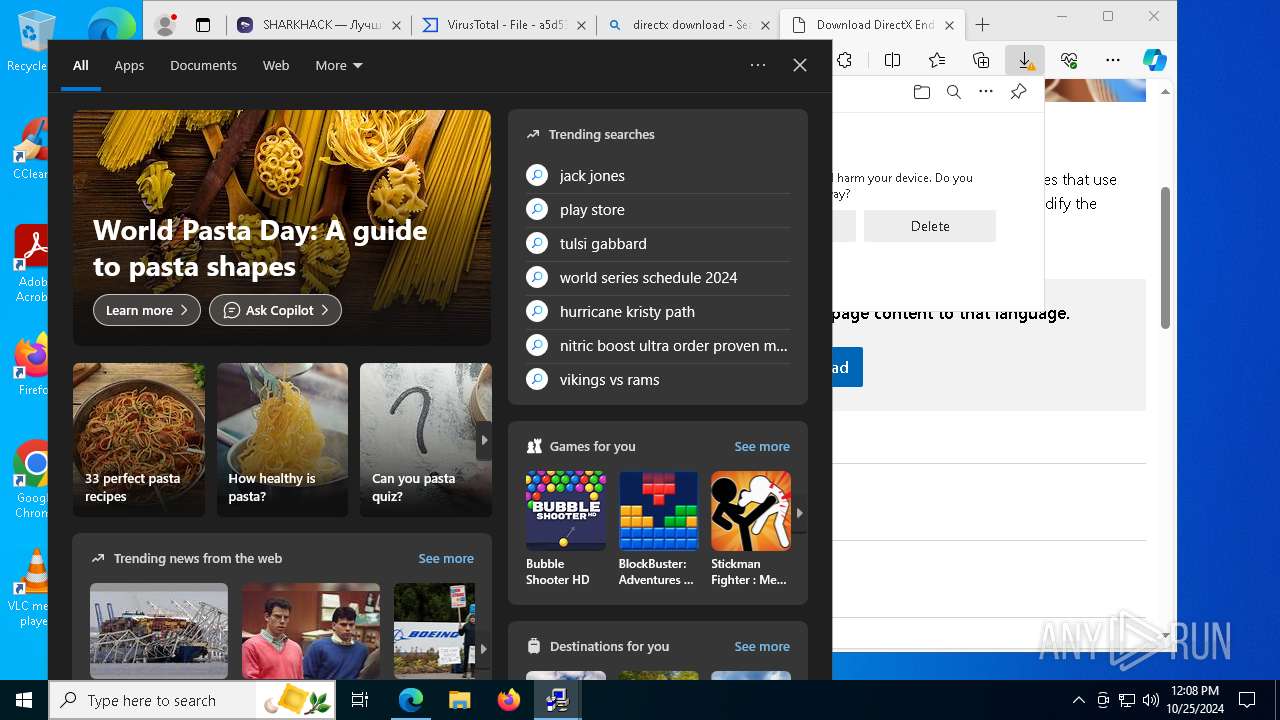Close the Windows search panel
Viewport: 1280px width, 720px height.
pyautogui.click(x=800, y=65)
